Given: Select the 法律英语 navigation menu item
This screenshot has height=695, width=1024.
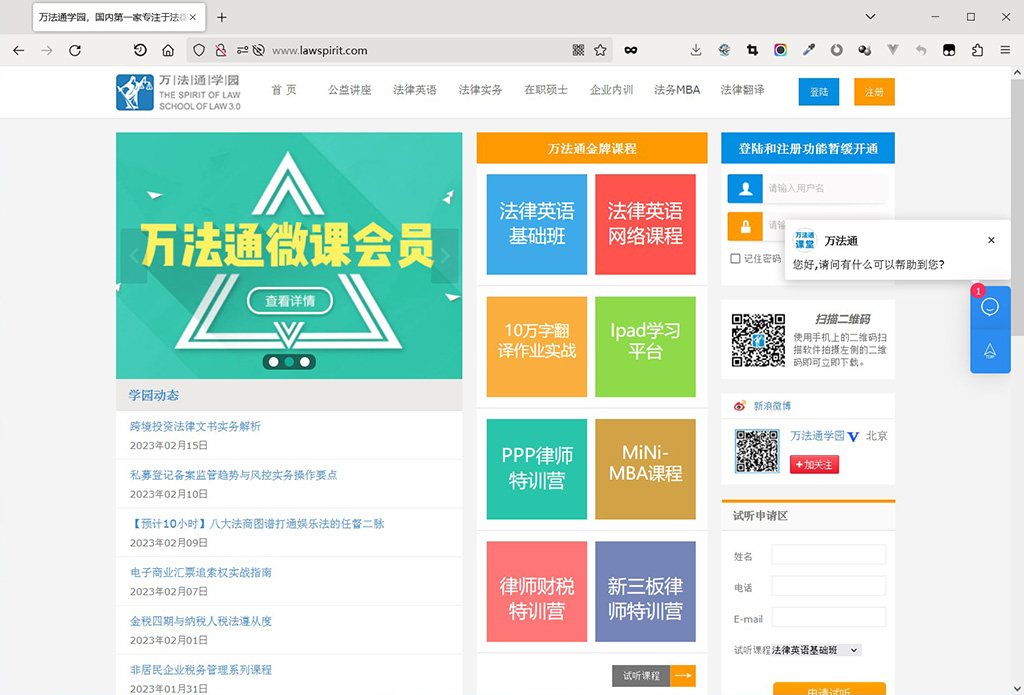Looking at the screenshot, I should point(415,88).
